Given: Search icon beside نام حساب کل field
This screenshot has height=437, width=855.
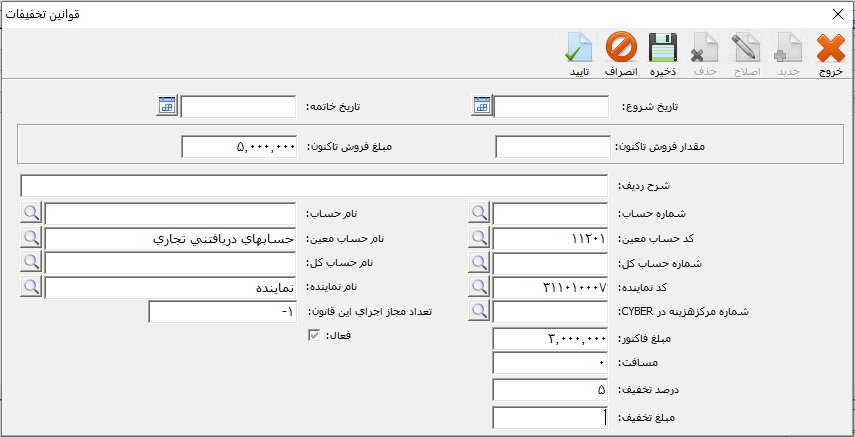Looking at the screenshot, I should click(x=32, y=262).
